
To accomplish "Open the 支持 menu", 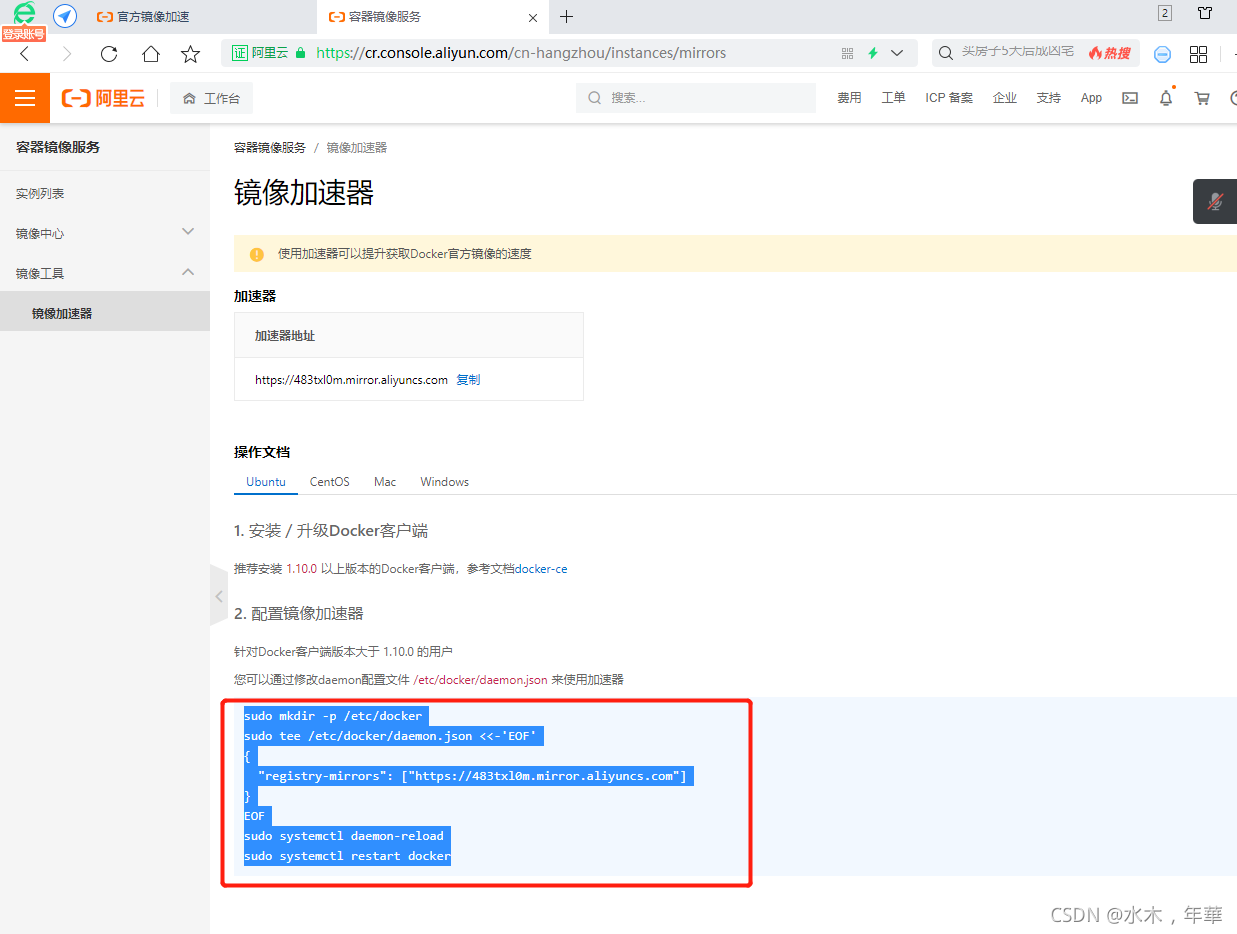I will click(x=1048, y=98).
